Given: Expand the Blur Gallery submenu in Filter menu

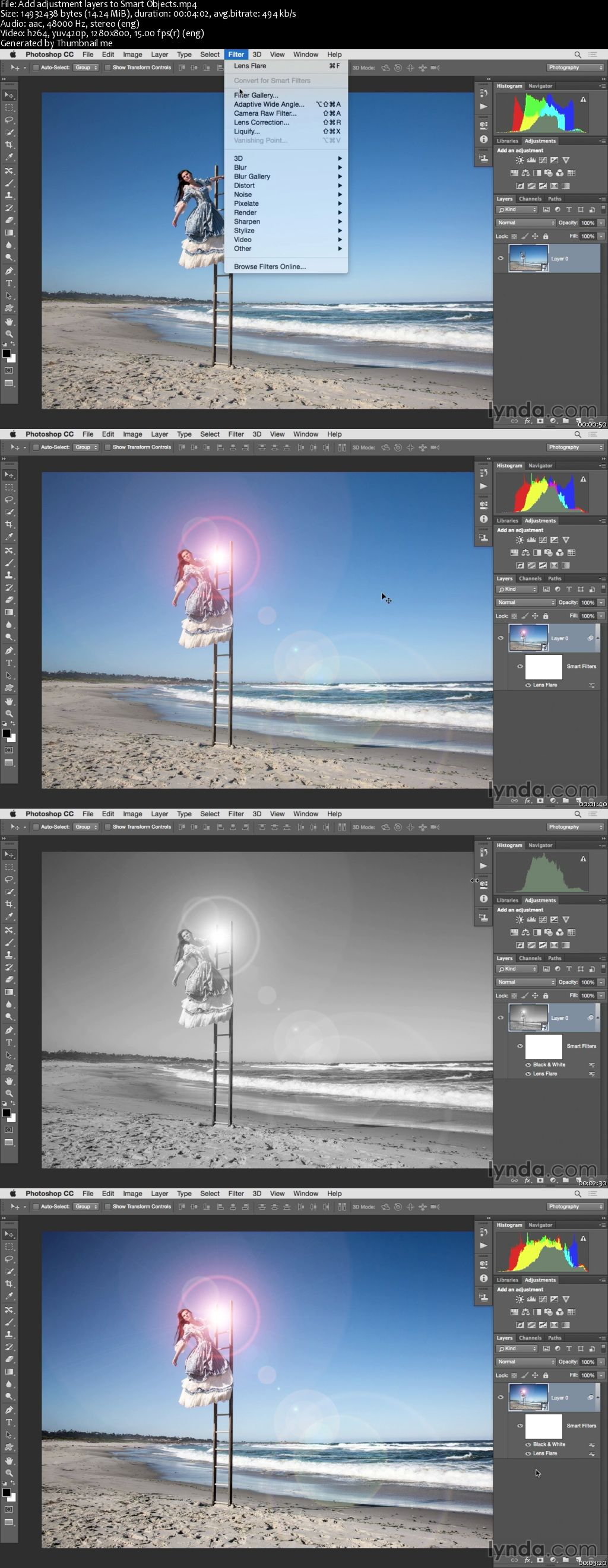Looking at the screenshot, I should (x=286, y=177).
